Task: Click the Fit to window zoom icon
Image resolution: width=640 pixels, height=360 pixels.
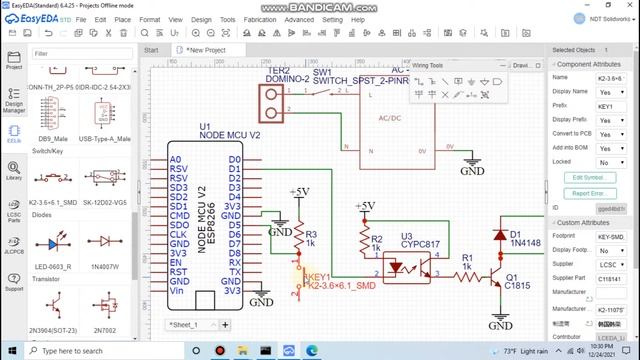Action: [226, 33]
